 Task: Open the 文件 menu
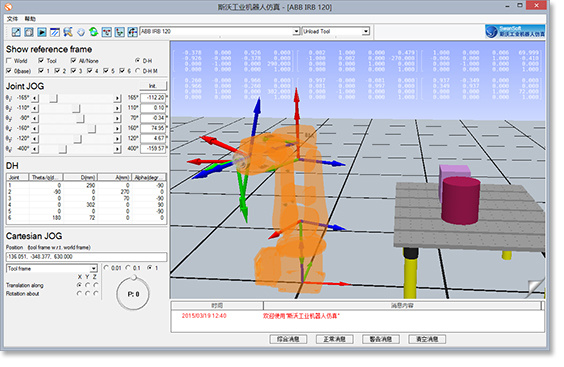(x=12, y=19)
